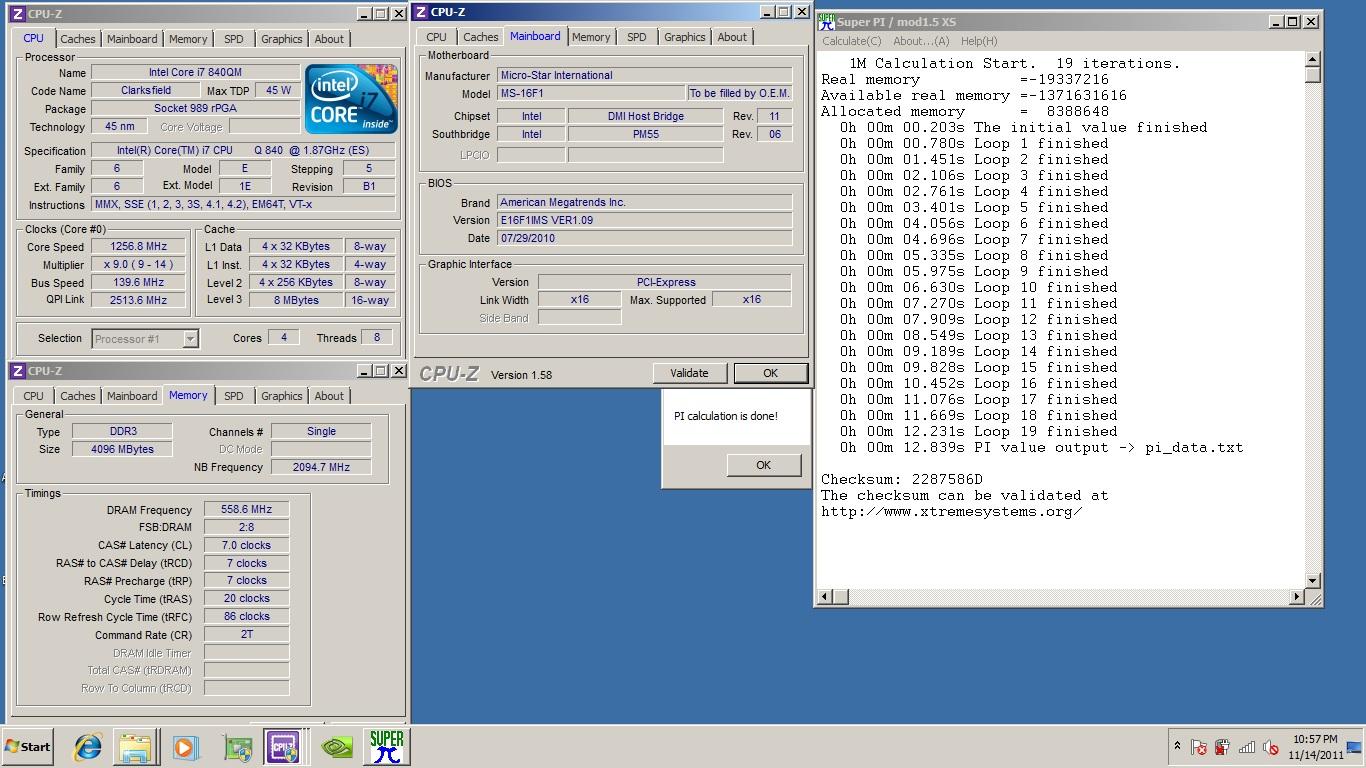Click Super PI vertical scrollbar up arrow
This screenshot has height=768, width=1366.
point(1313,60)
